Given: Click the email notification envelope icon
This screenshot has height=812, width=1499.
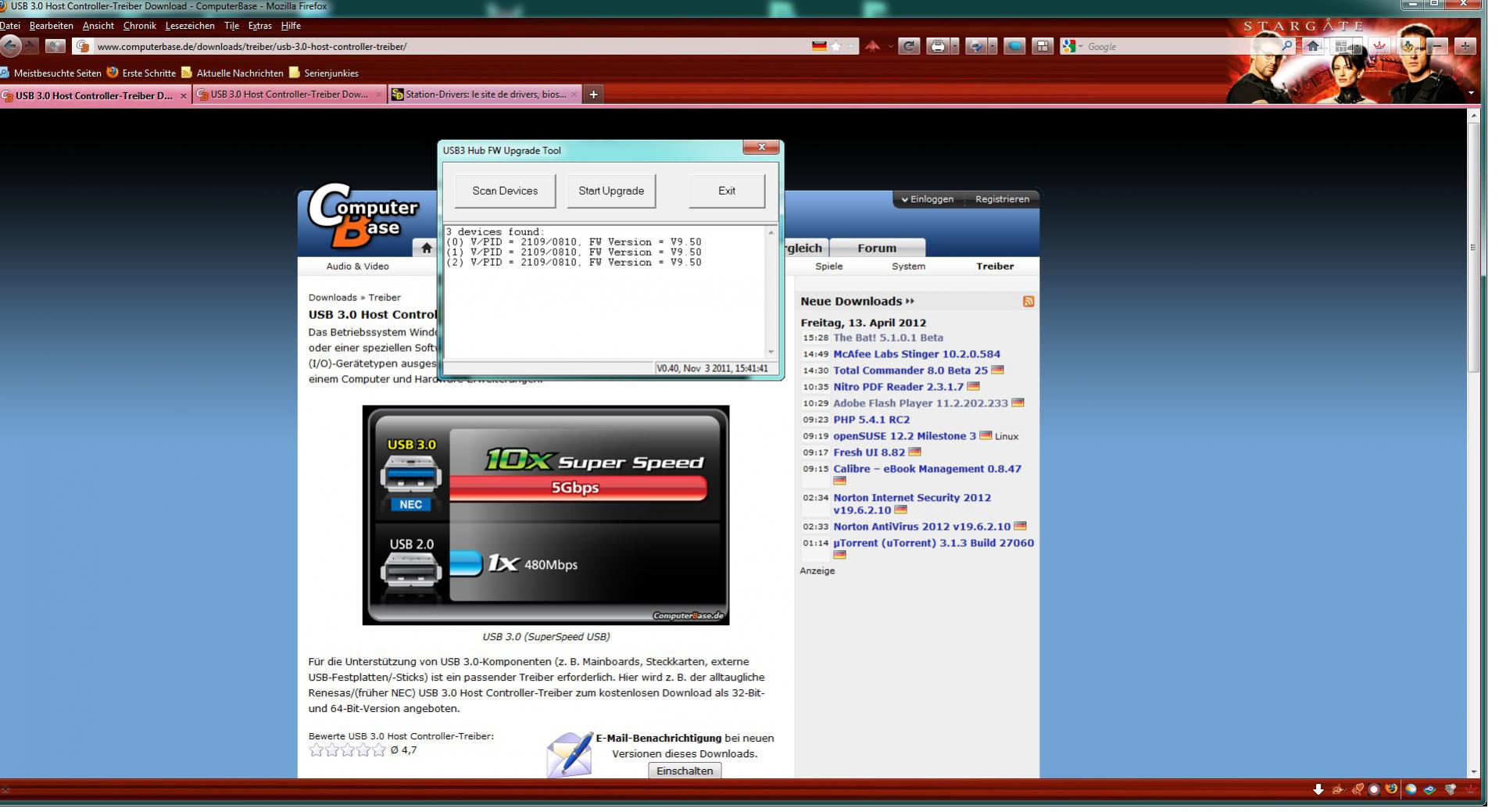Looking at the screenshot, I should point(569,754).
